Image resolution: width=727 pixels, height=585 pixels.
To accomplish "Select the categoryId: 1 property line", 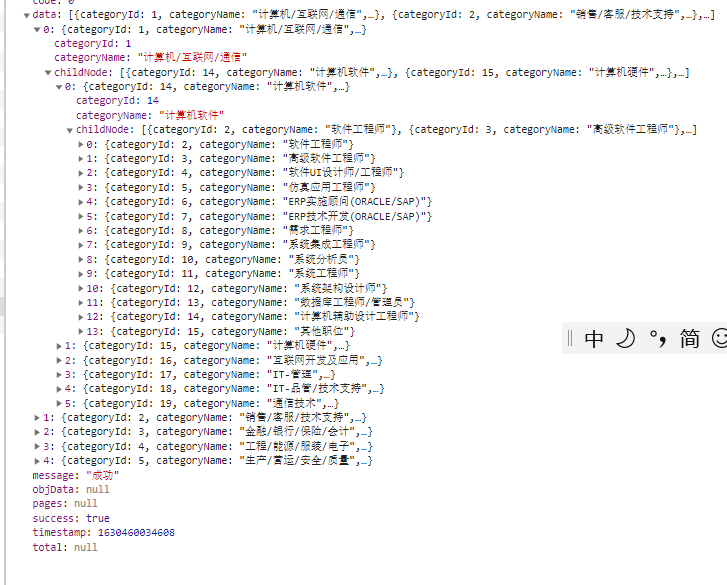I will click(x=93, y=44).
